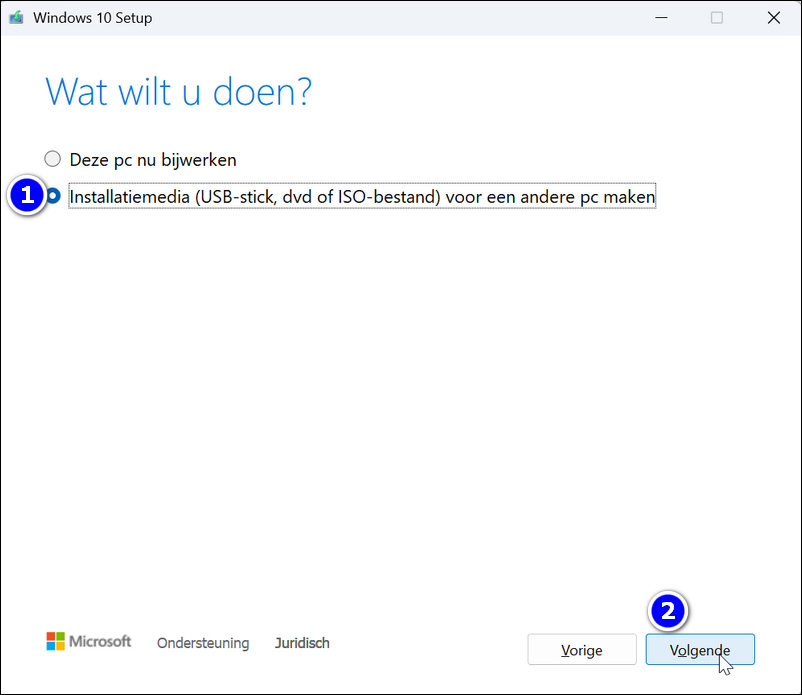Open the Ondersteuning link
Viewport: 802px width, 695px height.
point(203,643)
